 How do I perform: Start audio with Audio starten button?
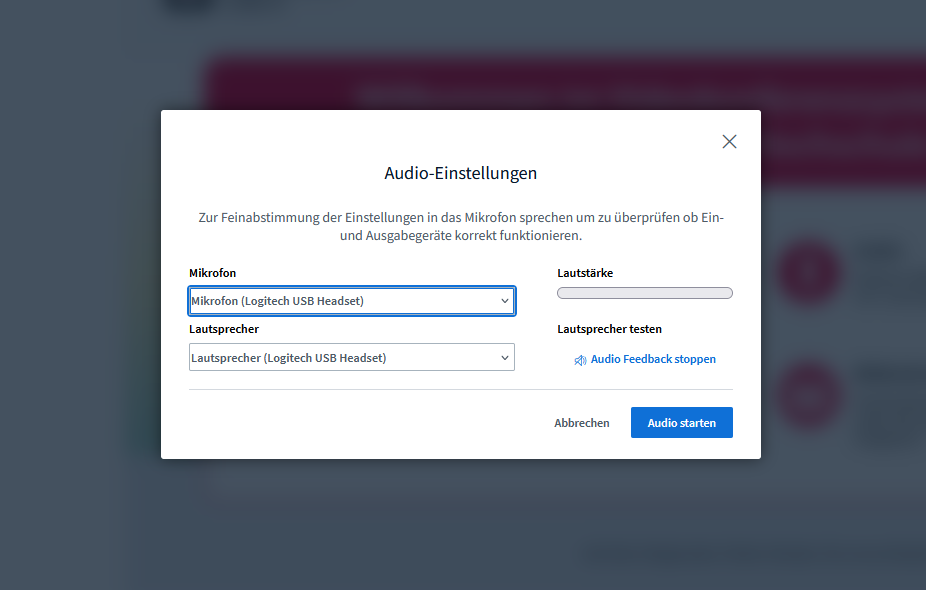681,423
